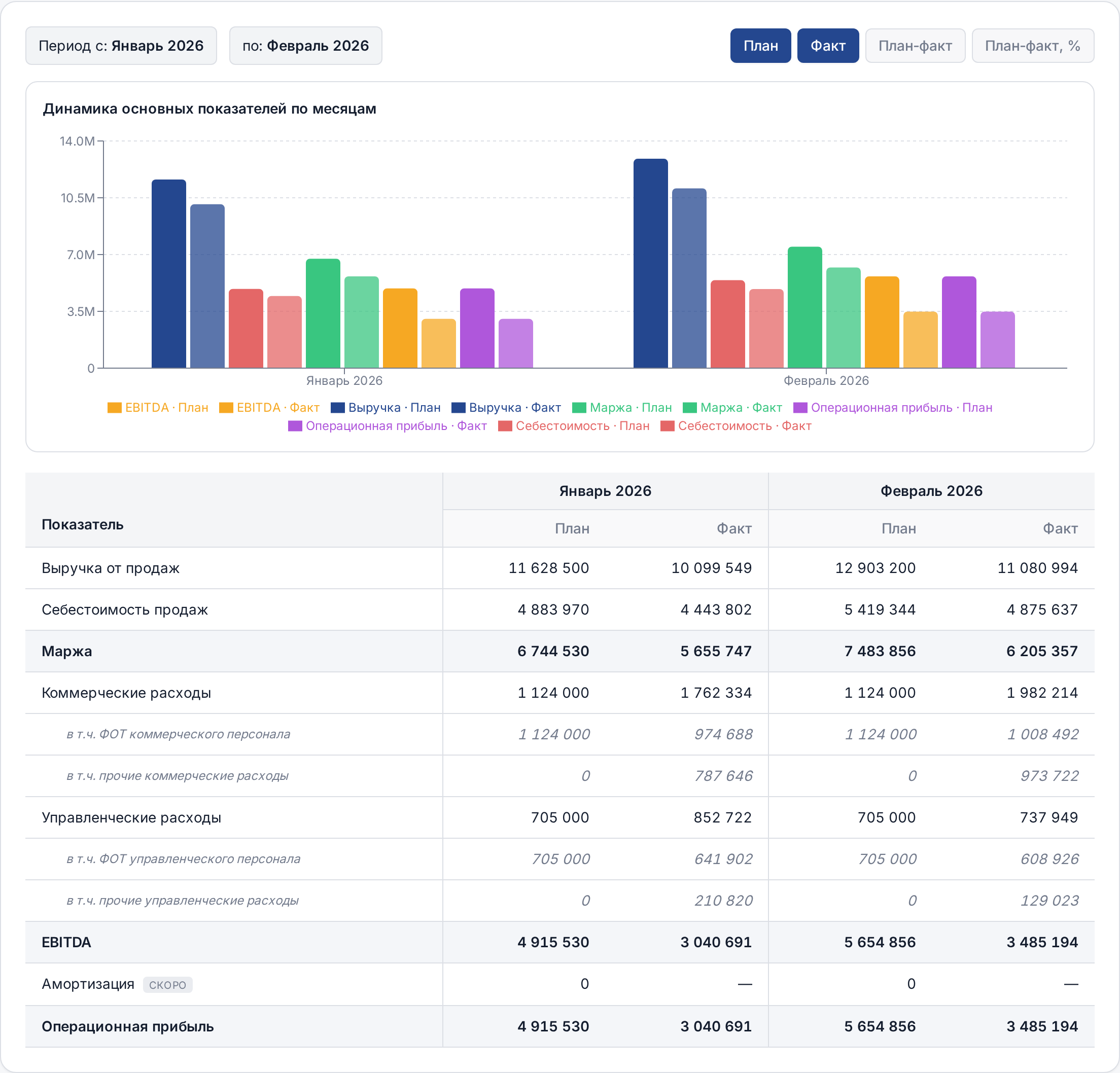
Task: Click the value 10 099 549
Action: [712, 568]
